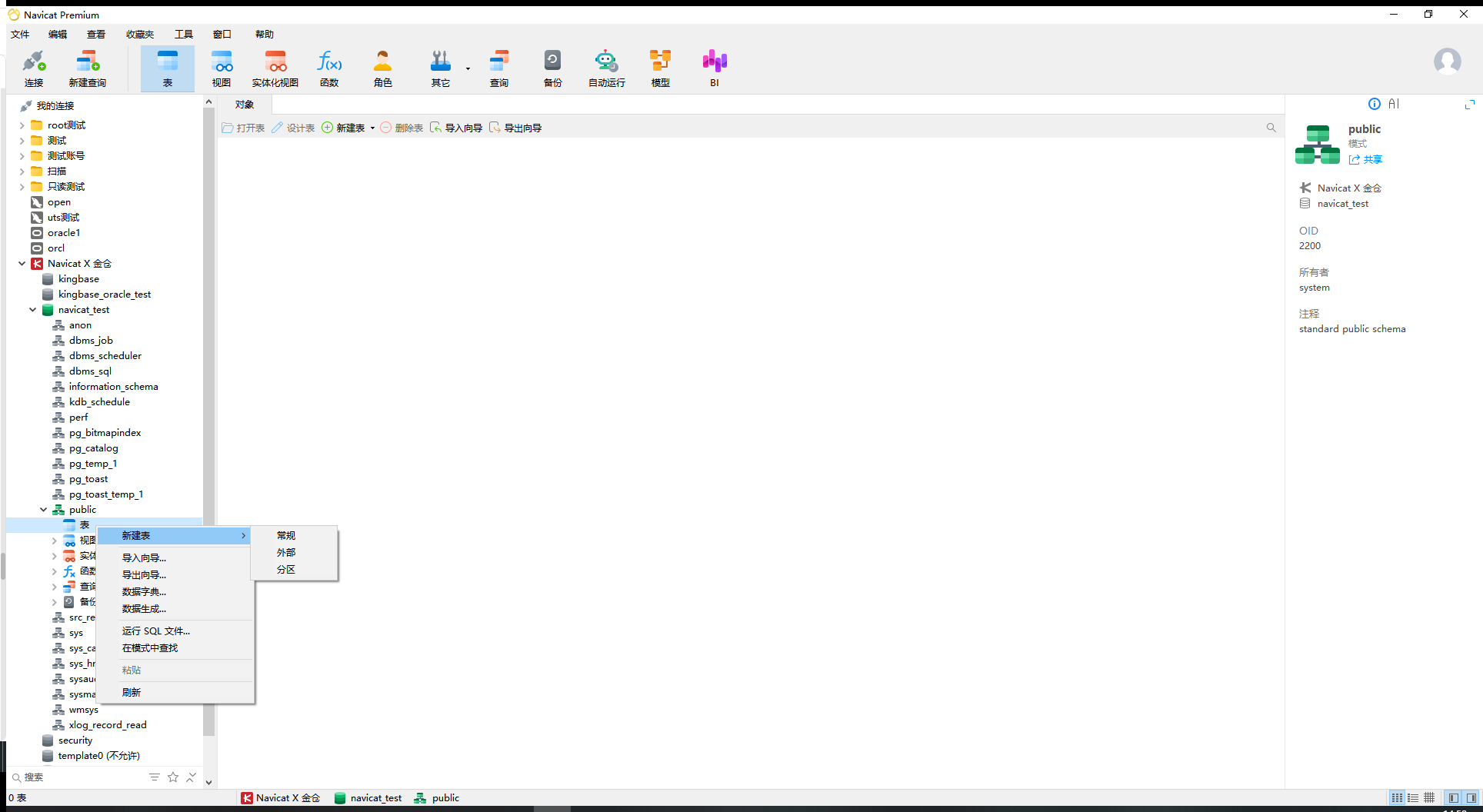This screenshot has height=812, width=1483.
Task: Select 导入向导... in the context menu
Action: pos(176,558)
